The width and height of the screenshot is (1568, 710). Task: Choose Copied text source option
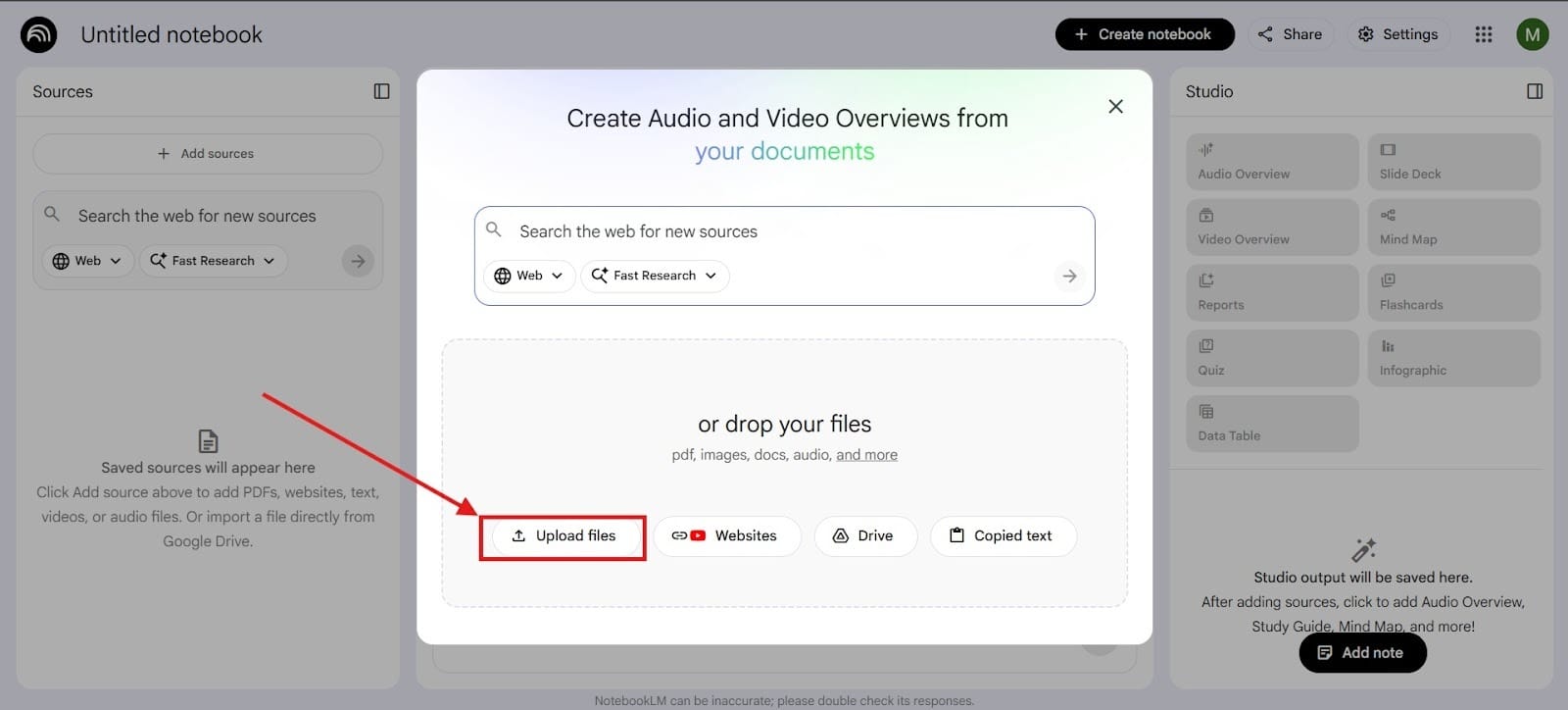pyautogui.click(x=1004, y=536)
